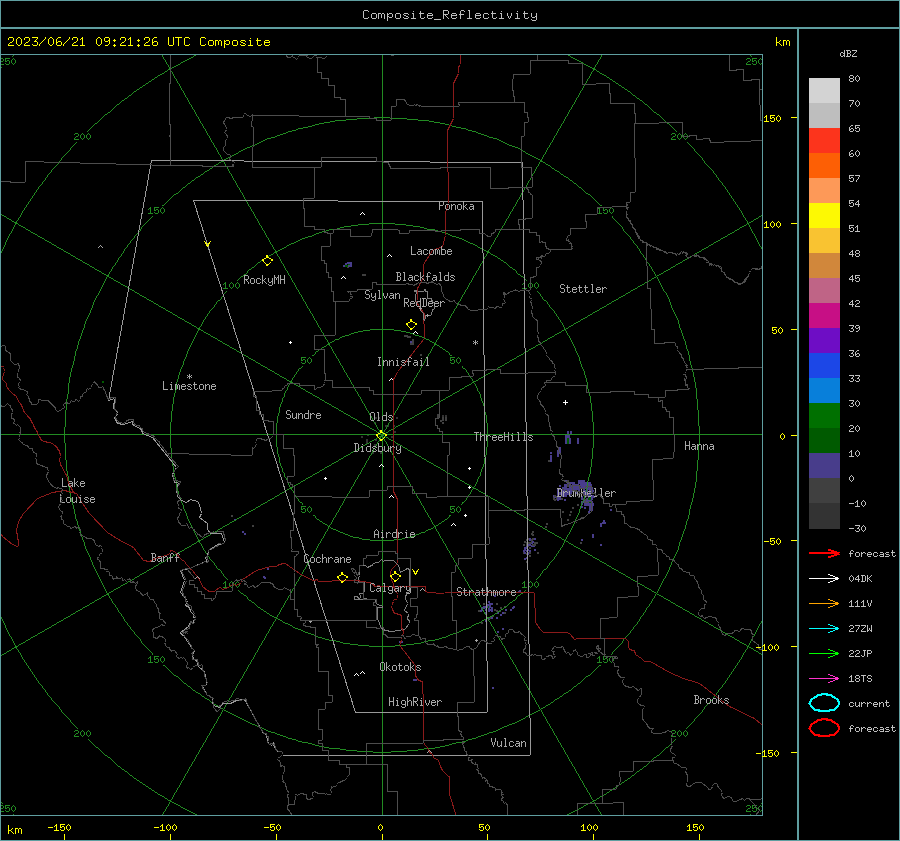Click the yellow diamond marker above Innisfail
The image size is (900, 841).
coord(411,325)
